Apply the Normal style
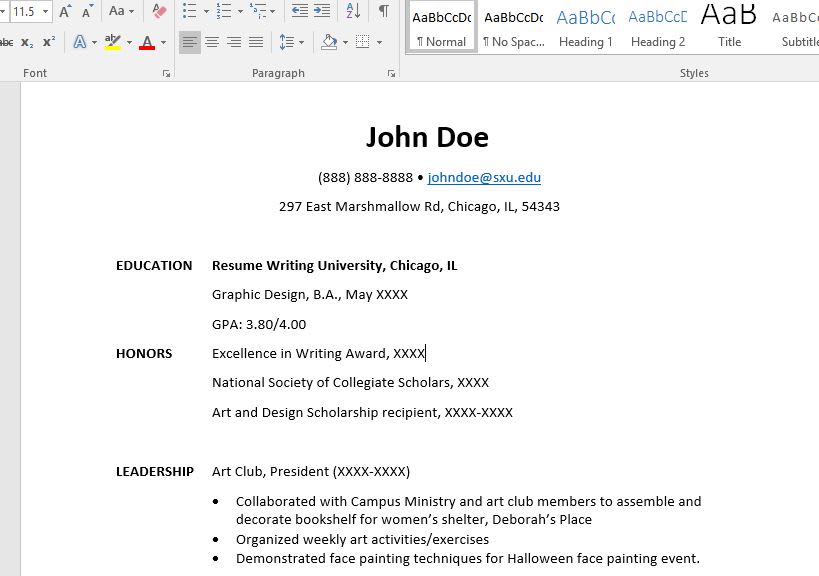This screenshot has width=819, height=576. click(x=441, y=26)
